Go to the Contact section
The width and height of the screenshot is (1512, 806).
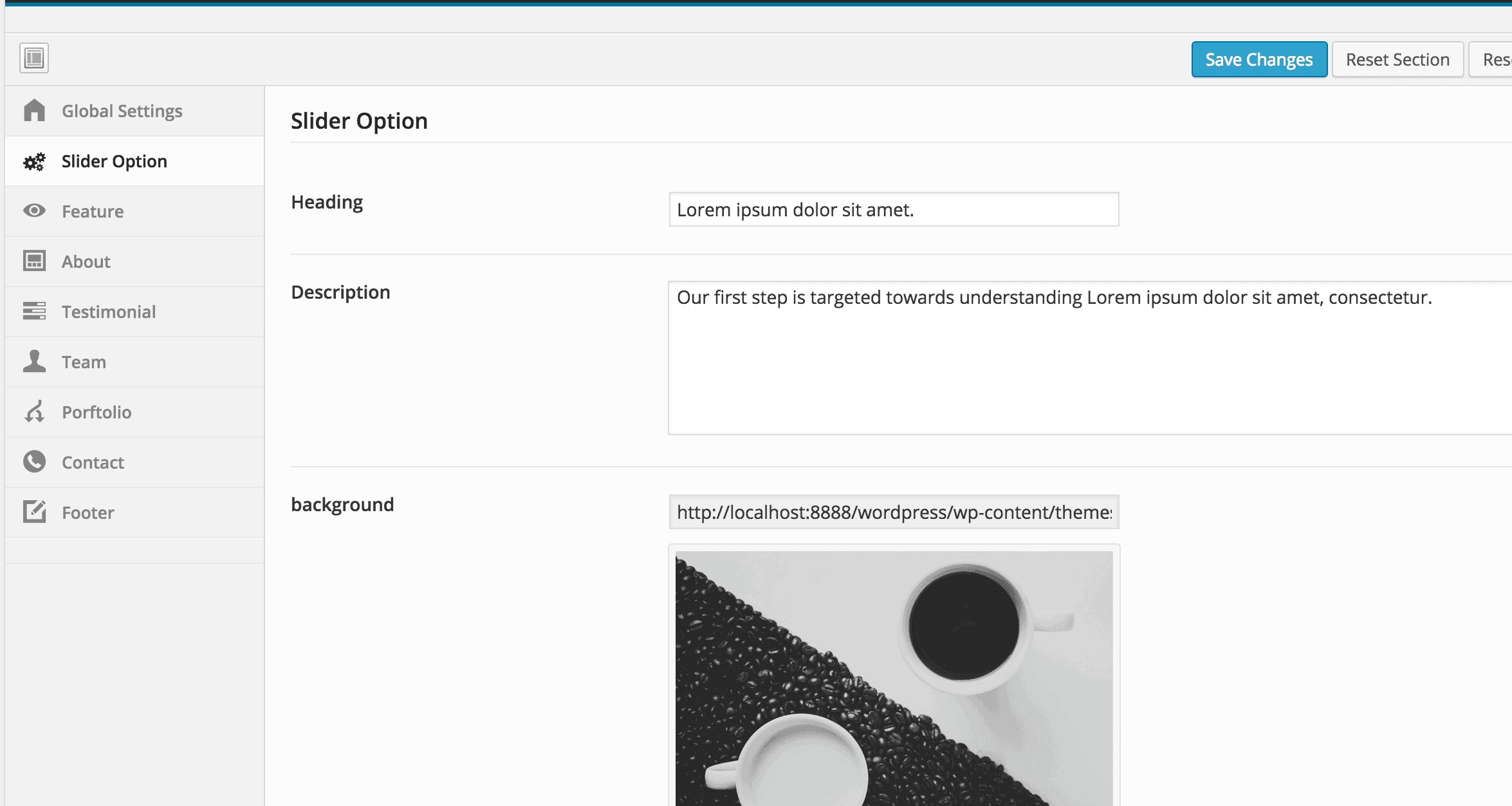click(x=93, y=462)
